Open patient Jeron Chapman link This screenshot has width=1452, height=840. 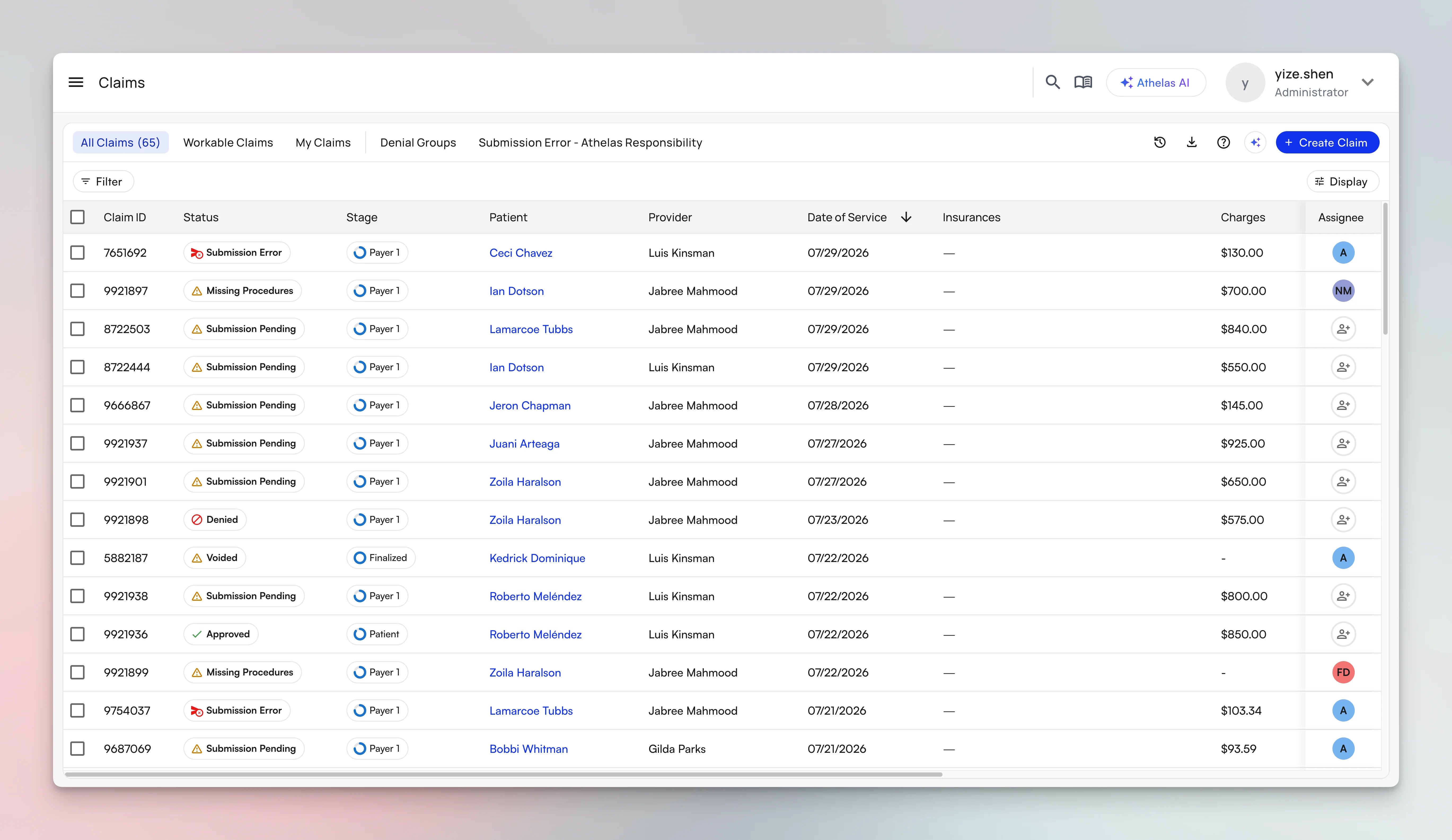click(x=530, y=406)
